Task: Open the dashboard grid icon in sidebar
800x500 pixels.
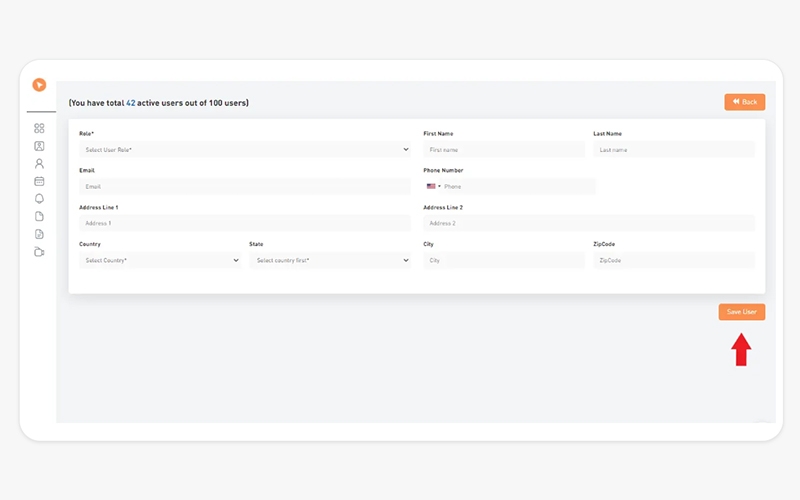Action: pyautogui.click(x=39, y=128)
